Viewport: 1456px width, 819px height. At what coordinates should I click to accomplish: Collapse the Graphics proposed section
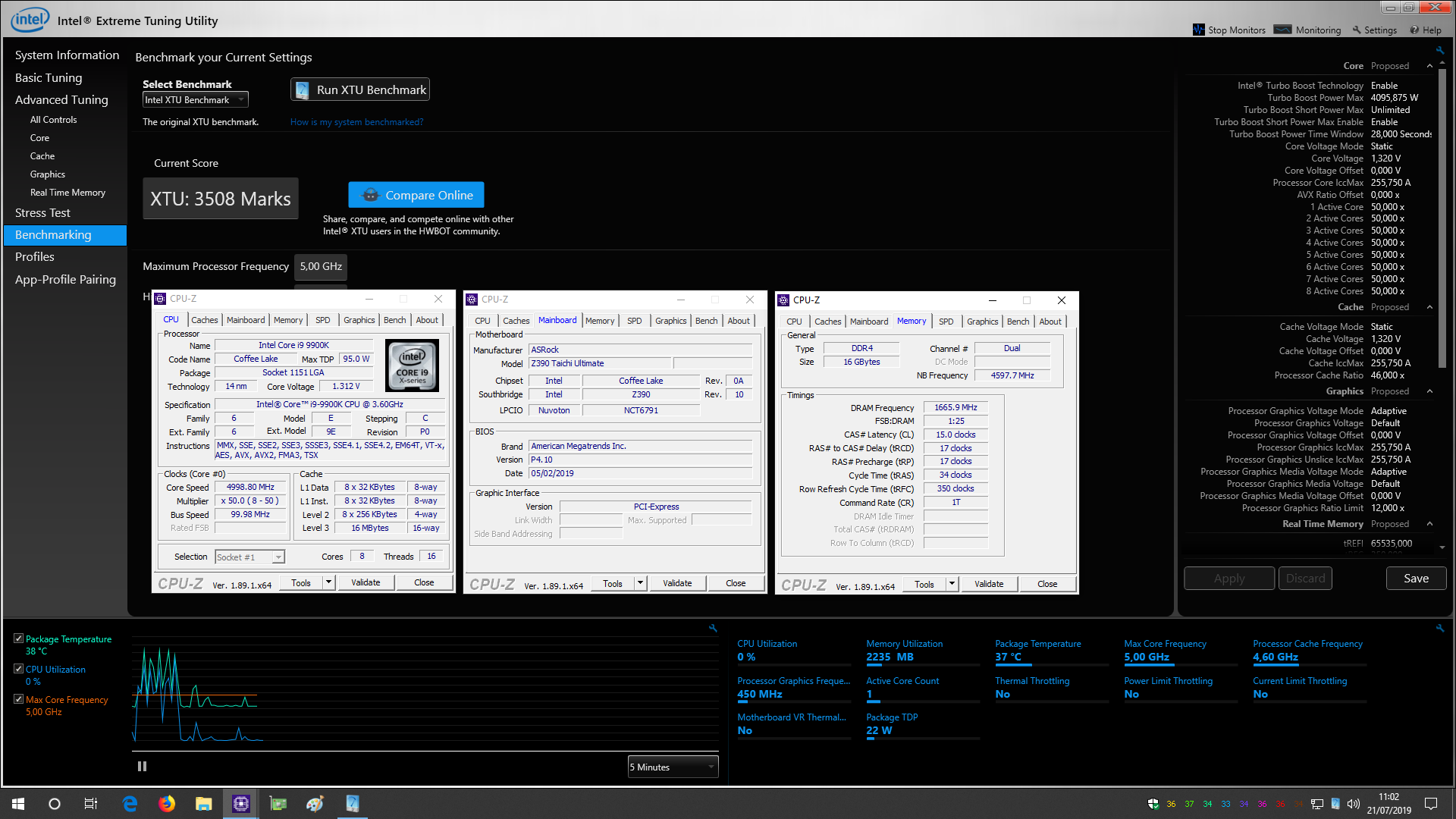(x=1429, y=391)
